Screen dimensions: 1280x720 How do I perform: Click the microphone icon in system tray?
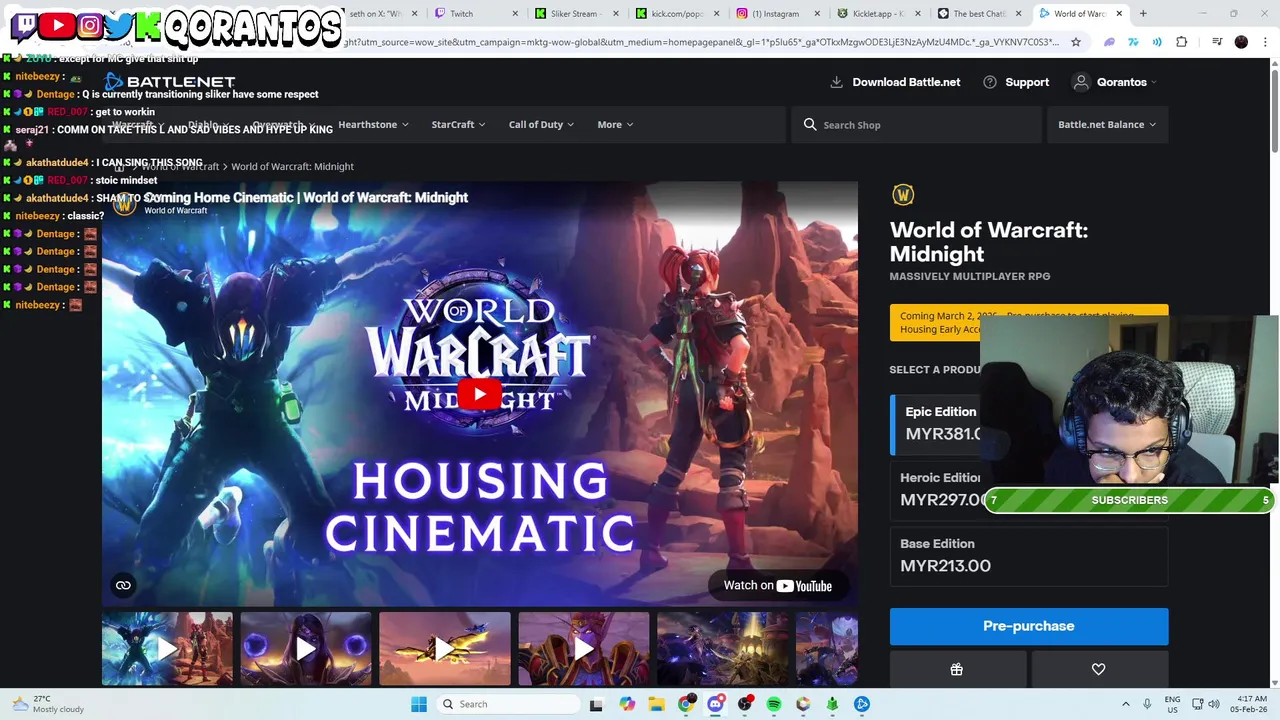(1147, 704)
